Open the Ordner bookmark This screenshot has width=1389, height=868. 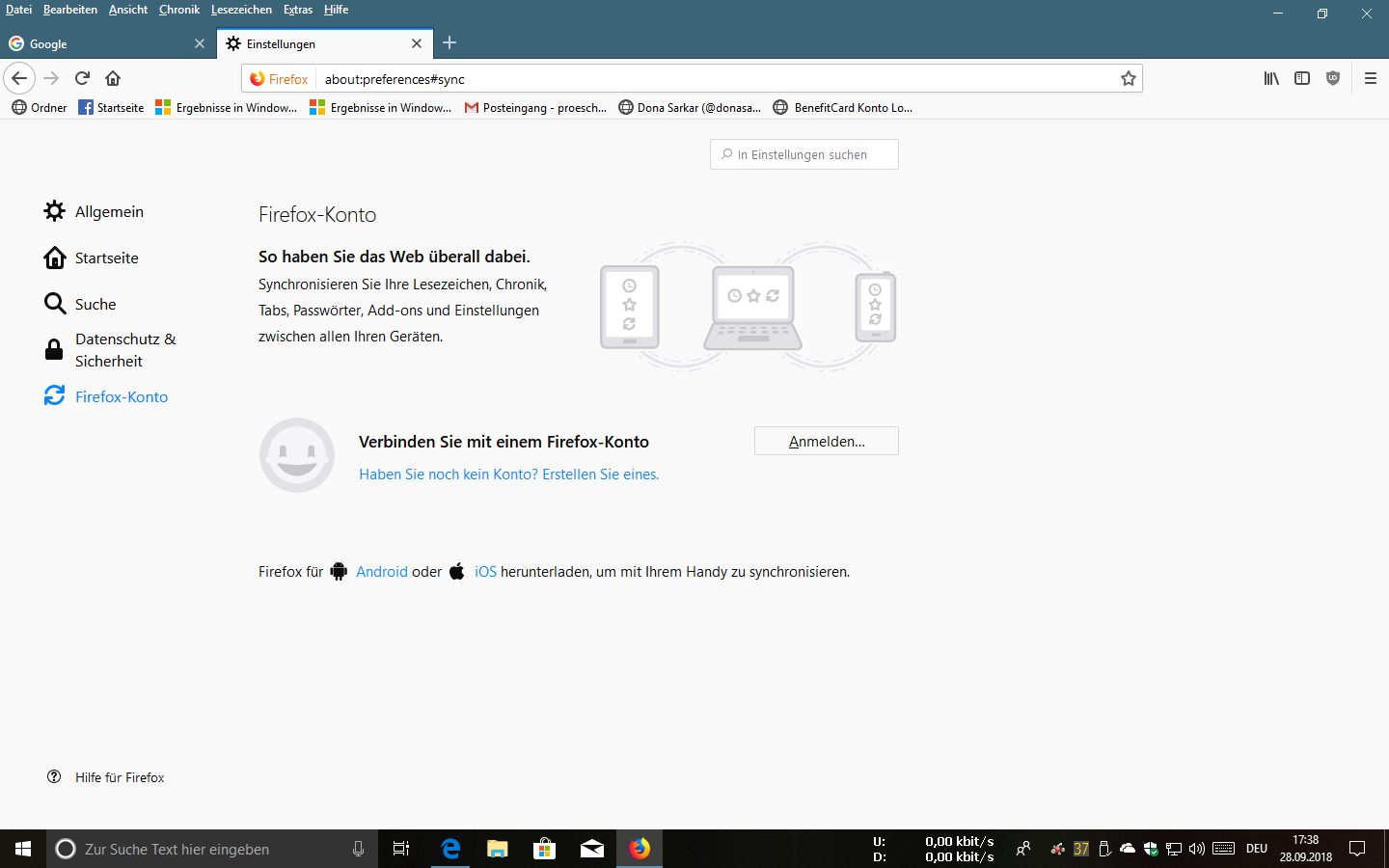[40, 107]
